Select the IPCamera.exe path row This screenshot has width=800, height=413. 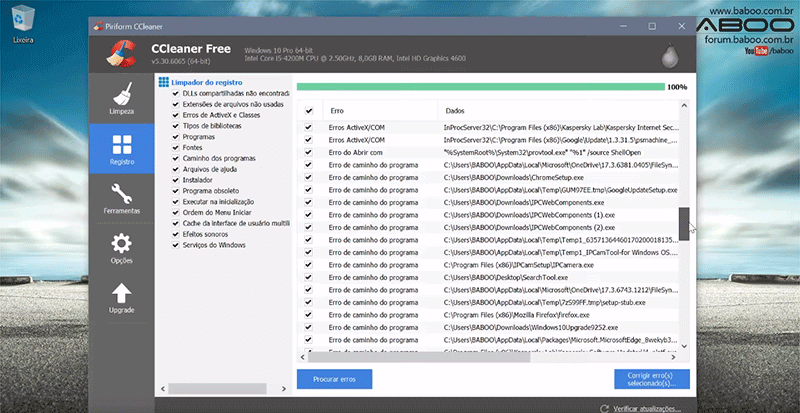click(488, 265)
